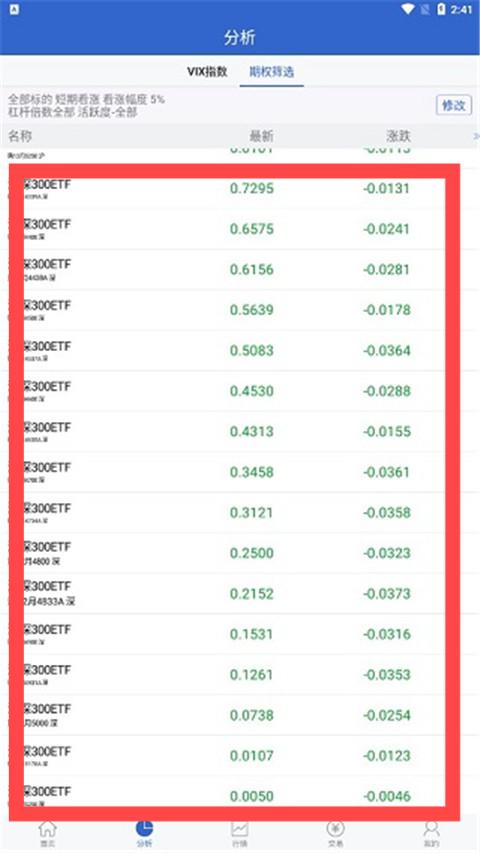The height and width of the screenshot is (853, 480).
Task: Switch to the VIX指数 tab
Action: (x=207, y=72)
